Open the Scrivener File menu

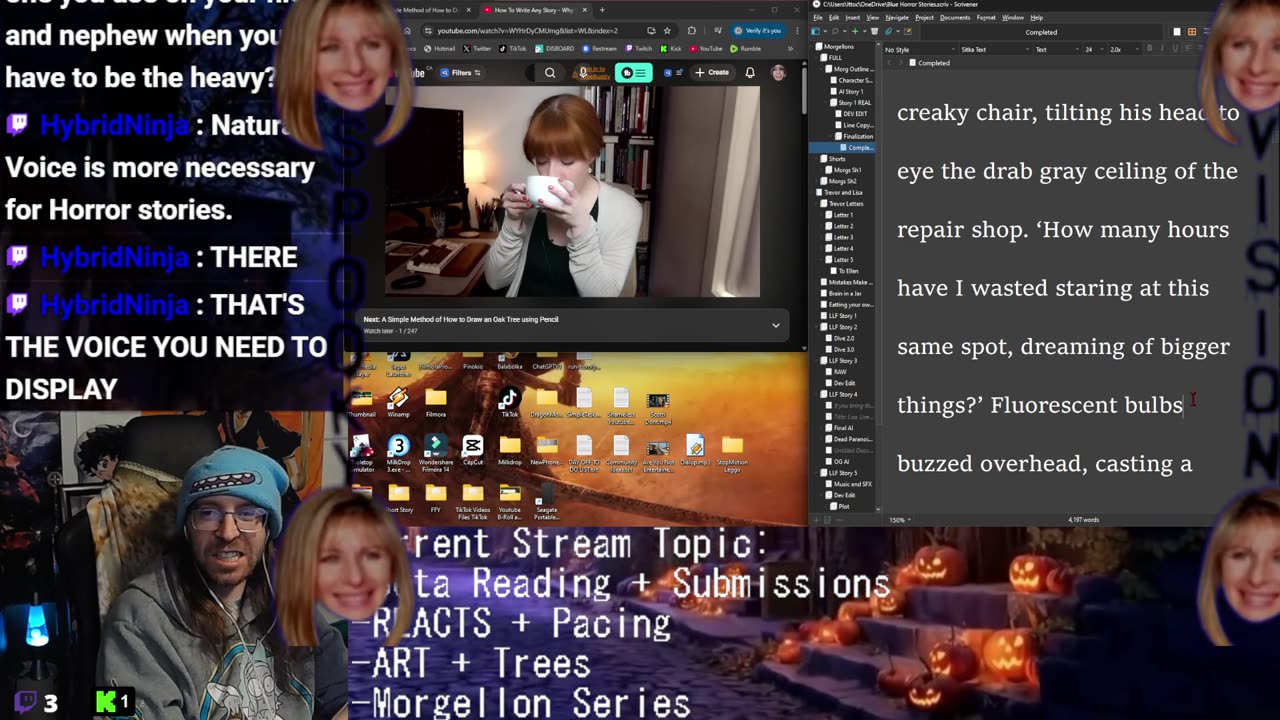817,17
